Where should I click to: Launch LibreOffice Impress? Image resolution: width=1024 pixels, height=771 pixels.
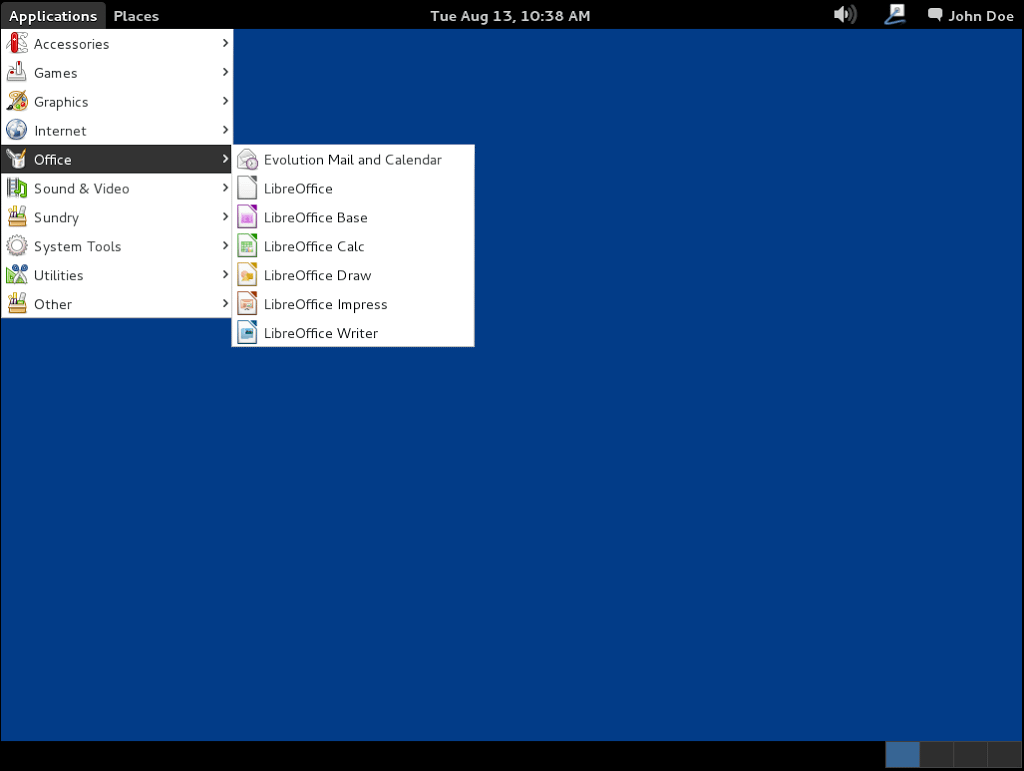point(353,304)
